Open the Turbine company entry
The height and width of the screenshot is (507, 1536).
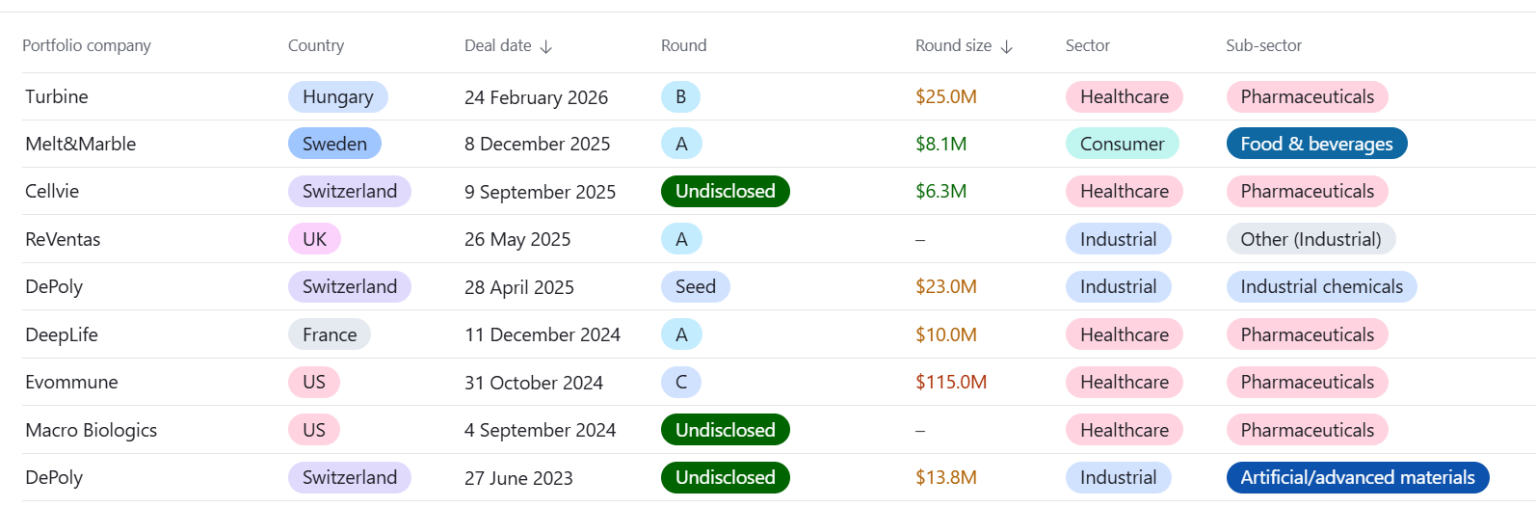(x=57, y=97)
